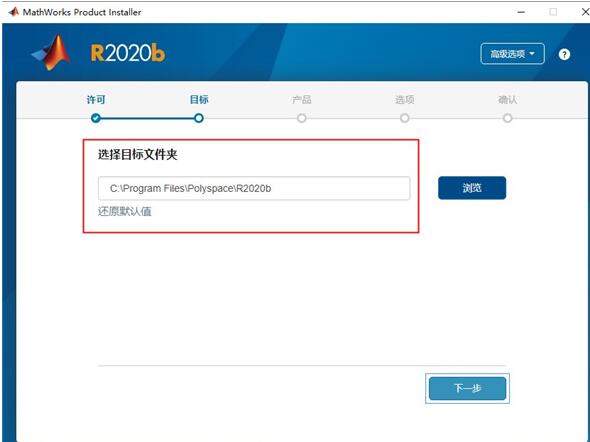This screenshot has width=590, height=442.
Task: Click the completed 许可 step circle
Action: (96, 118)
